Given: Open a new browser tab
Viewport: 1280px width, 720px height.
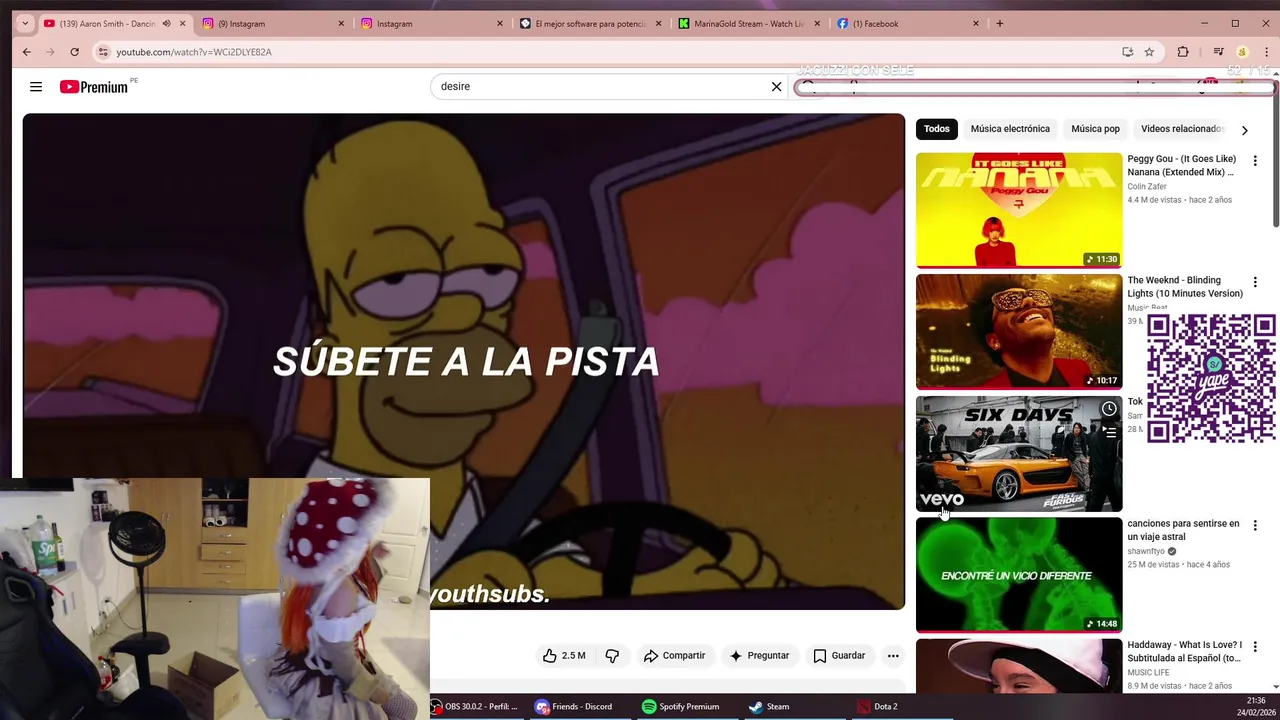Looking at the screenshot, I should 999,23.
